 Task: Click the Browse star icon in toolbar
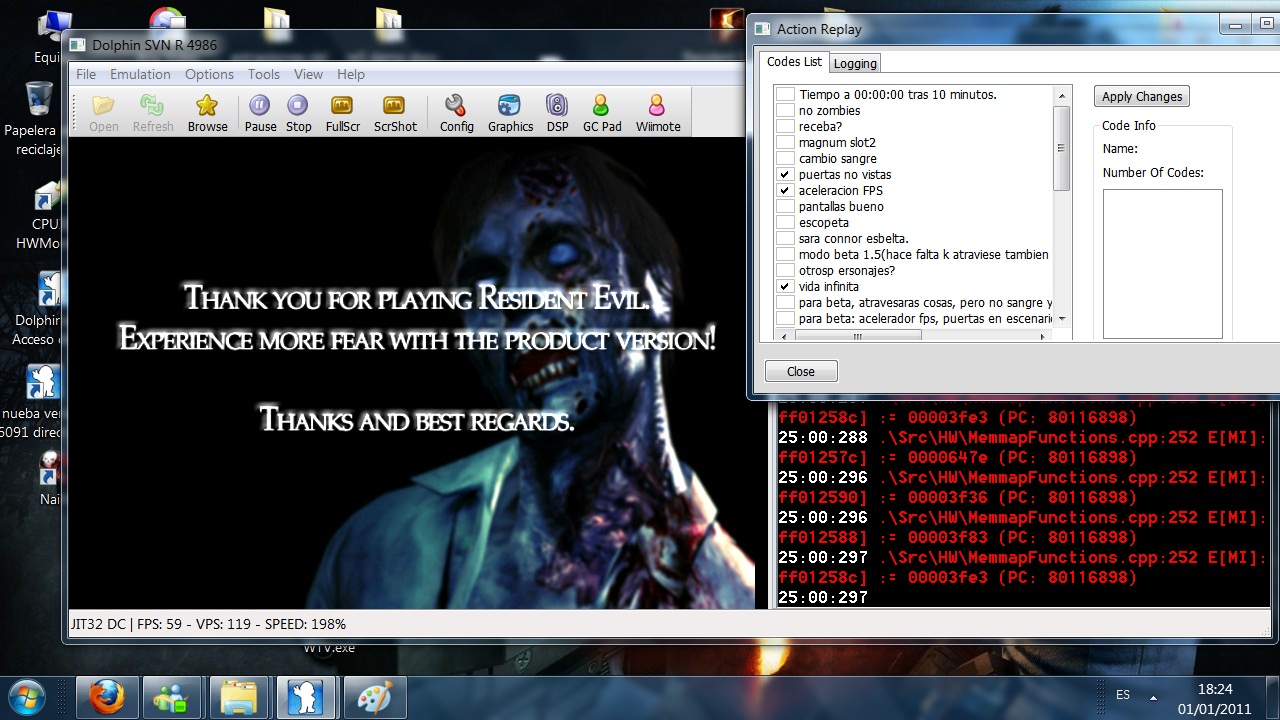click(x=207, y=106)
